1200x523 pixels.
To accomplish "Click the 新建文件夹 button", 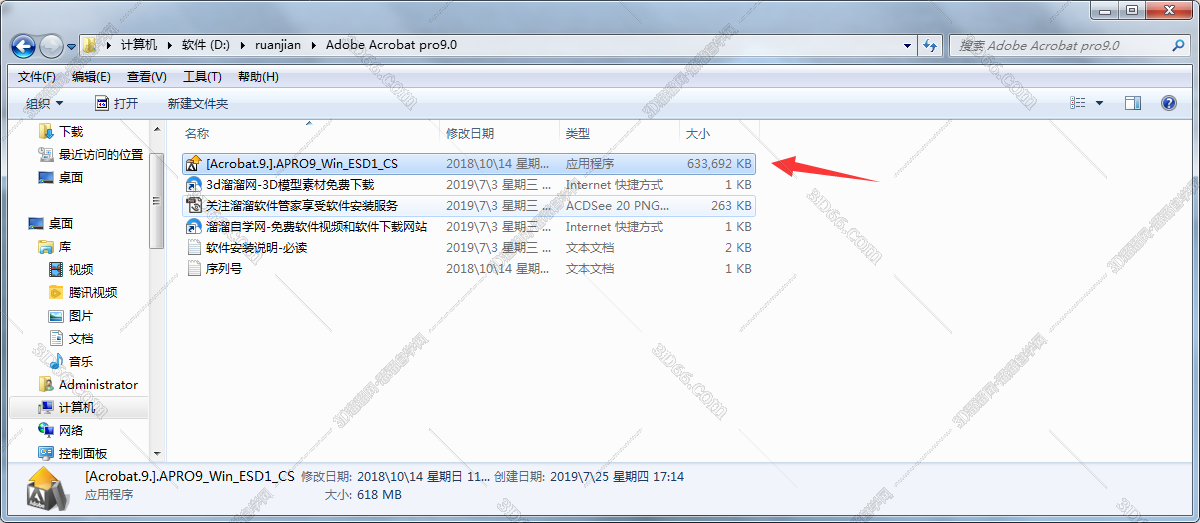I will [x=198, y=103].
